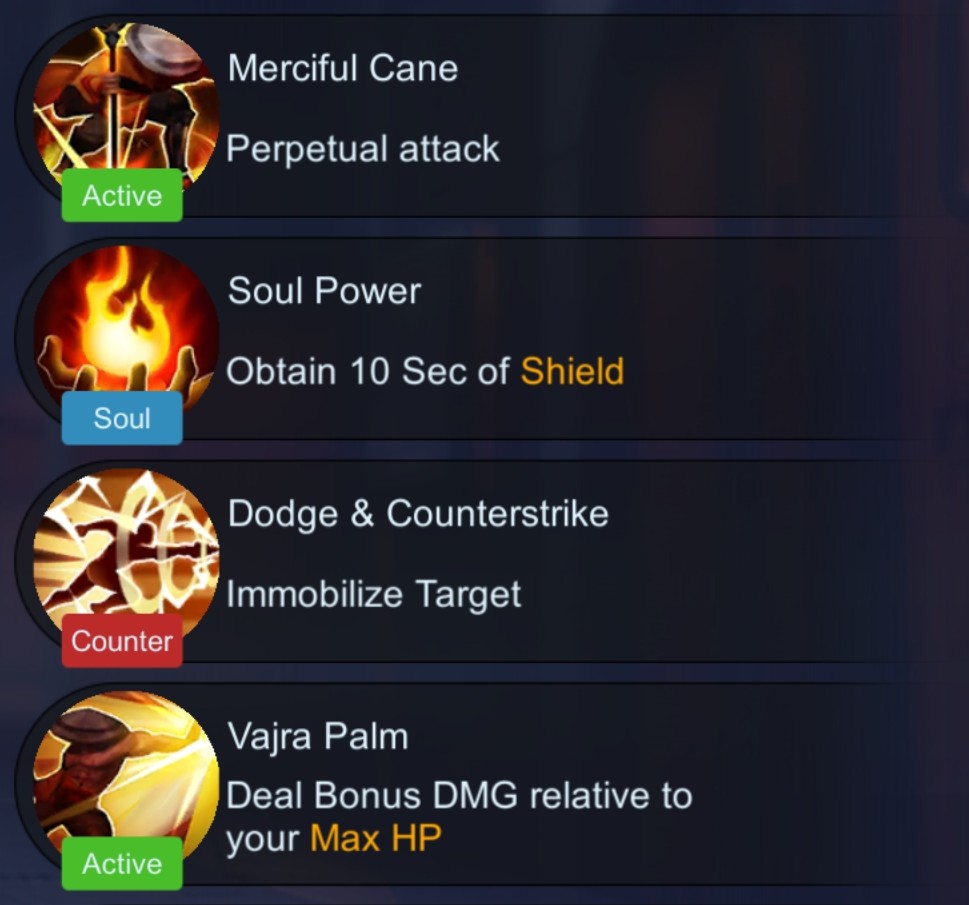Click the red Counter badge
The image size is (969, 905).
click(x=122, y=640)
